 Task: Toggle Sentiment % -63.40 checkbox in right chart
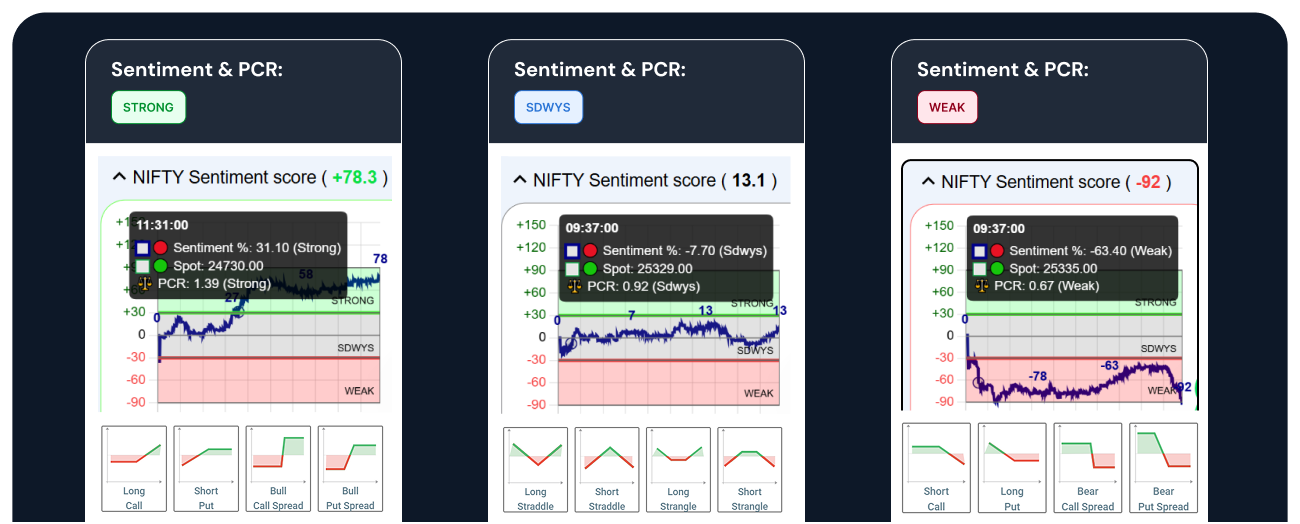pyautogui.click(x=980, y=251)
